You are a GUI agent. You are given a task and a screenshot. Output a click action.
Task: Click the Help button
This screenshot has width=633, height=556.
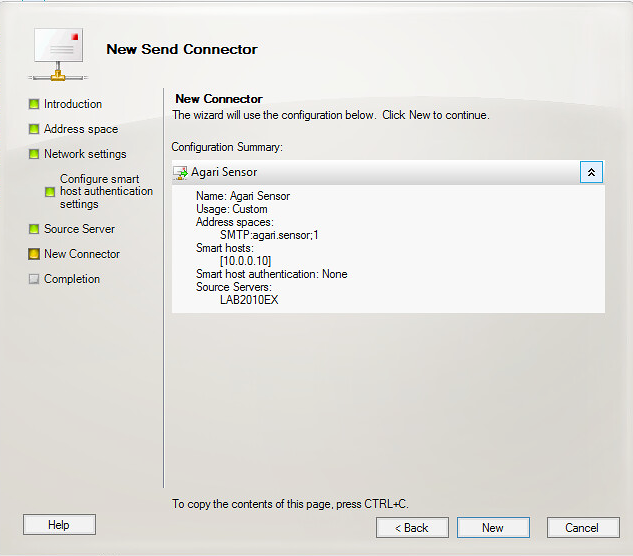point(59,525)
